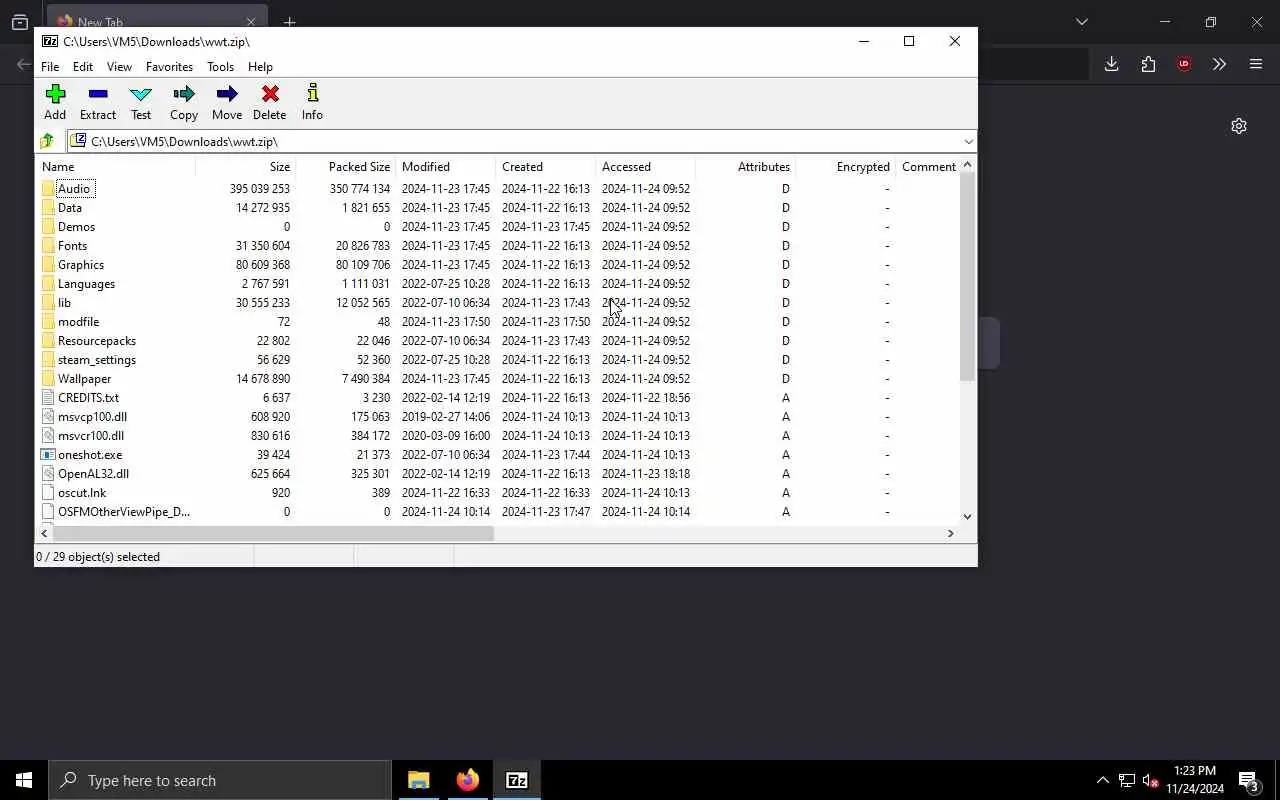The width and height of the screenshot is (1280, 800).
Task: Select the msvcp100.dll file icon
Action: 48,416
